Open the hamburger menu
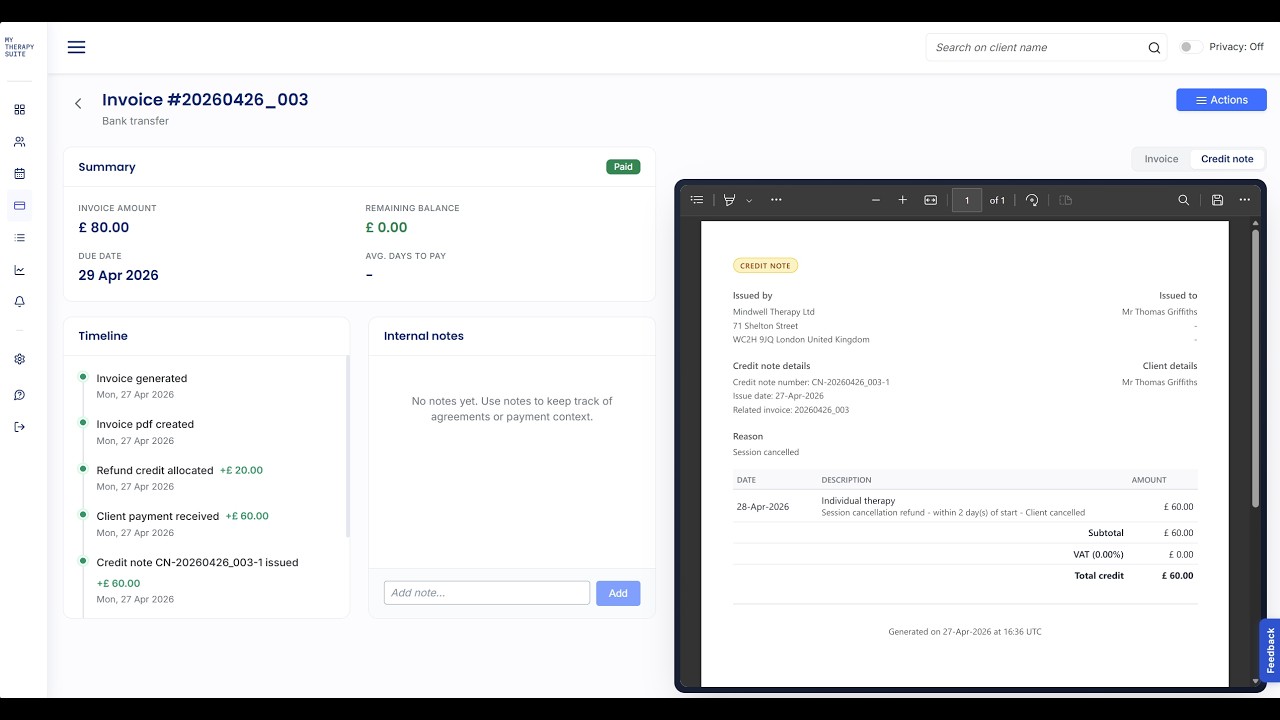The height and width of the screenshot is (720, 1280). (76, 47)
